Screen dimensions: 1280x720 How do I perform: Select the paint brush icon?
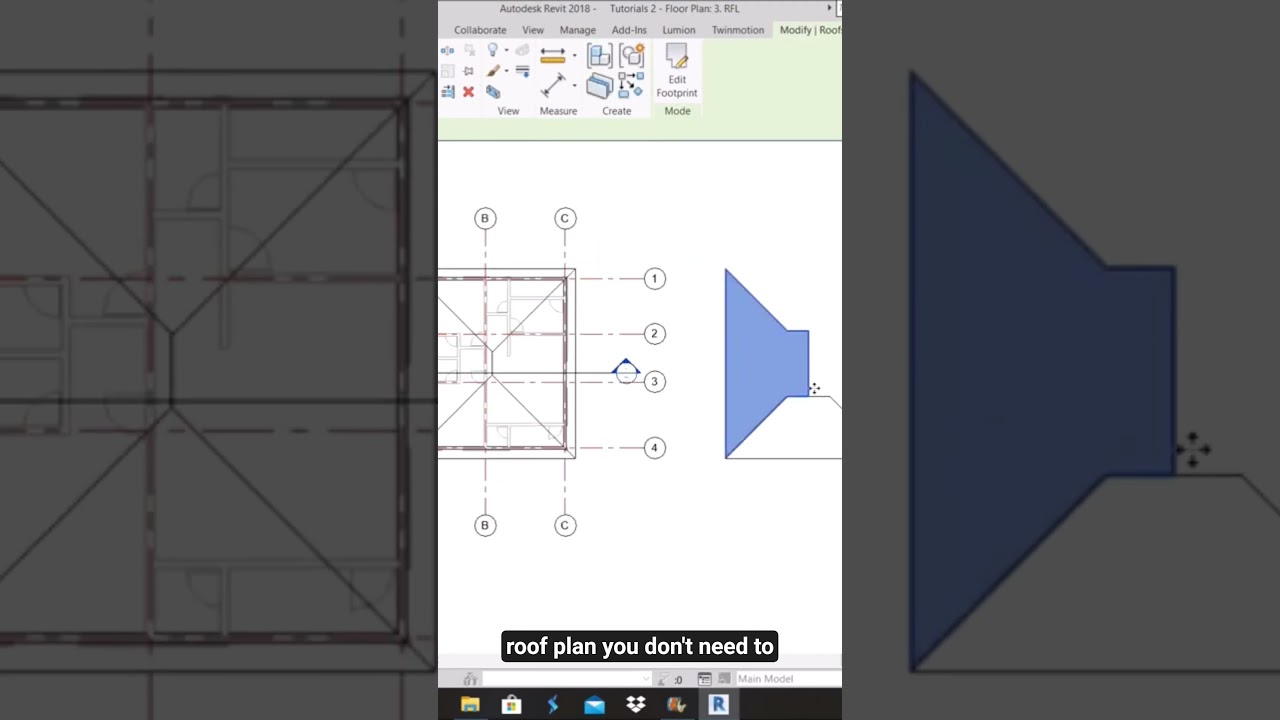coord(493,71)
